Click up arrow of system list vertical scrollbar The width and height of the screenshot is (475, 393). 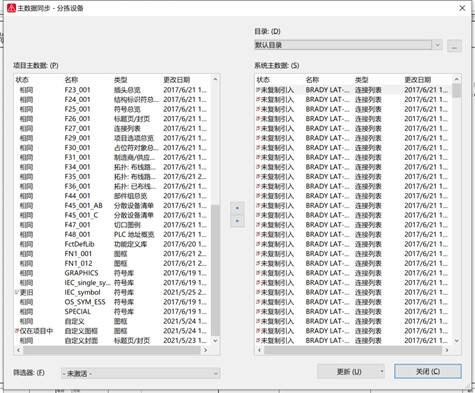(457, 79)
